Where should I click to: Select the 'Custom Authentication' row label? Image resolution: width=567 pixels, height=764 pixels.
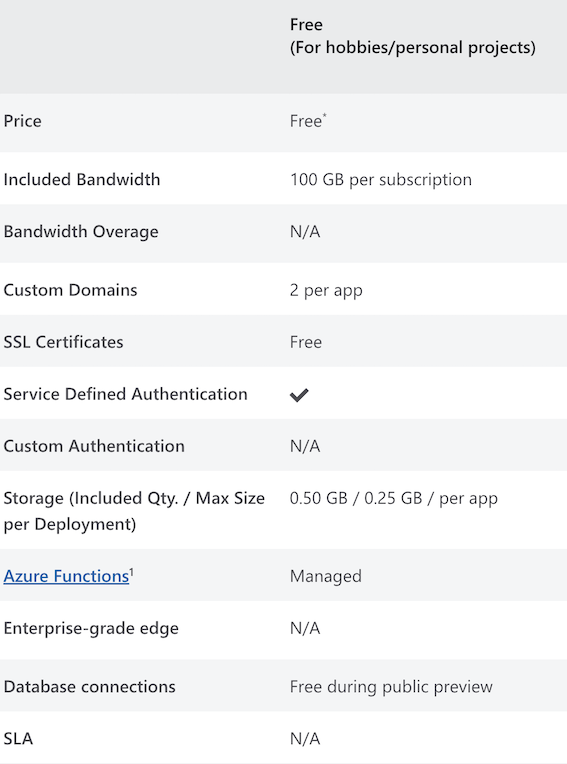point(94,446)
